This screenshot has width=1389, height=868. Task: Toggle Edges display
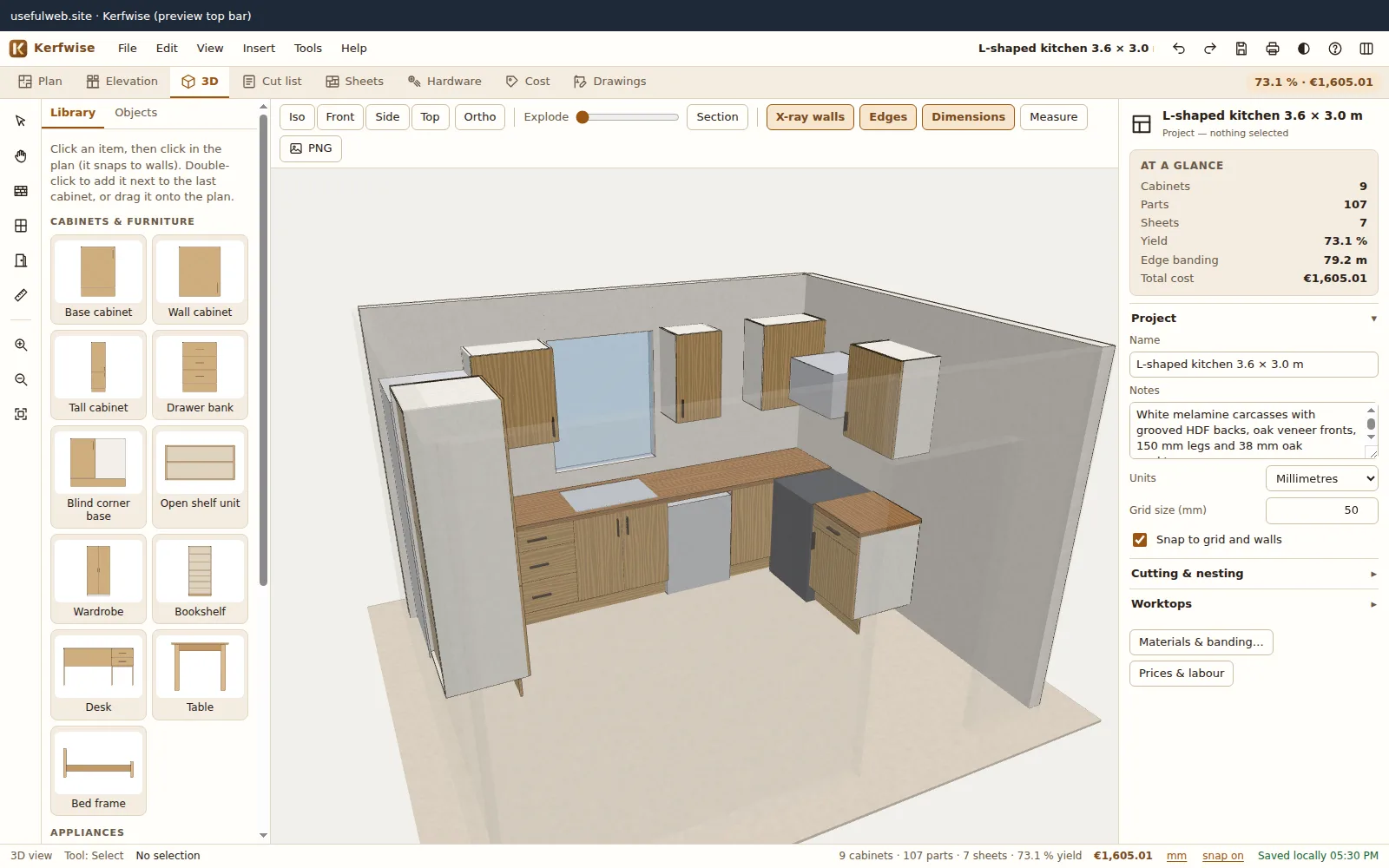[888, 117]
